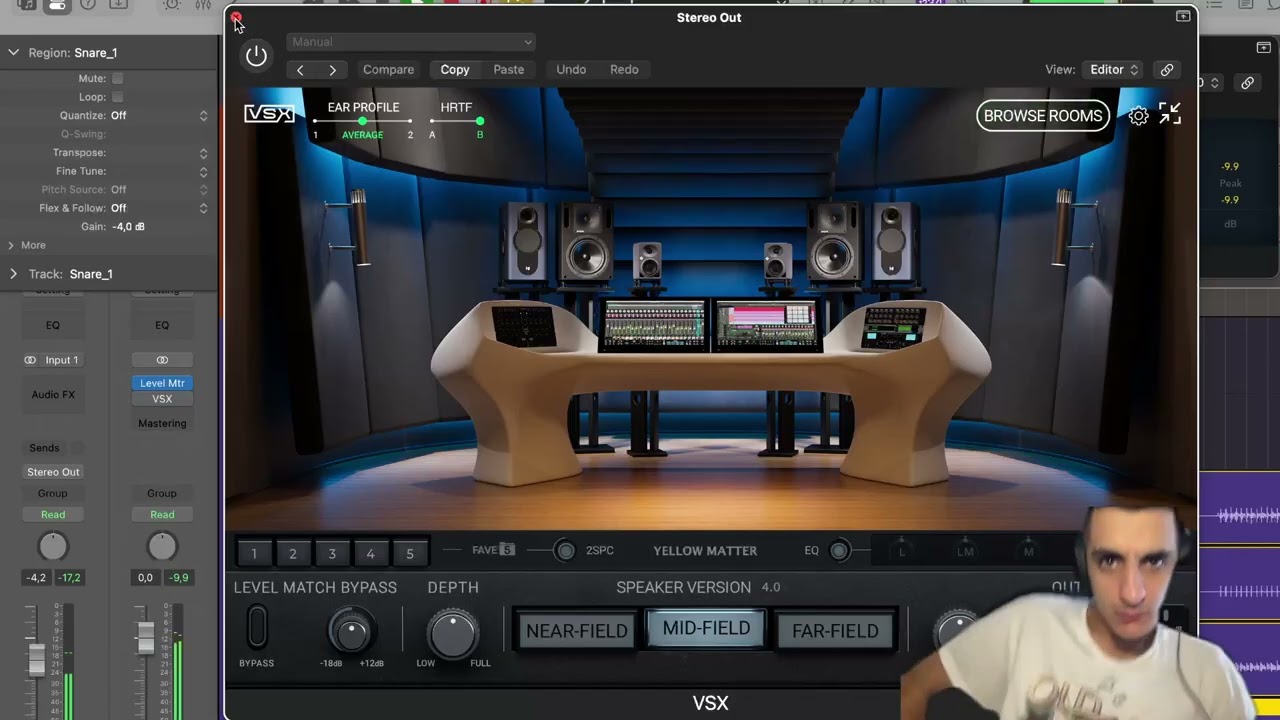Select favorite slot 3
Screen dimensions: 1280x720
click(x=332, y=553)
